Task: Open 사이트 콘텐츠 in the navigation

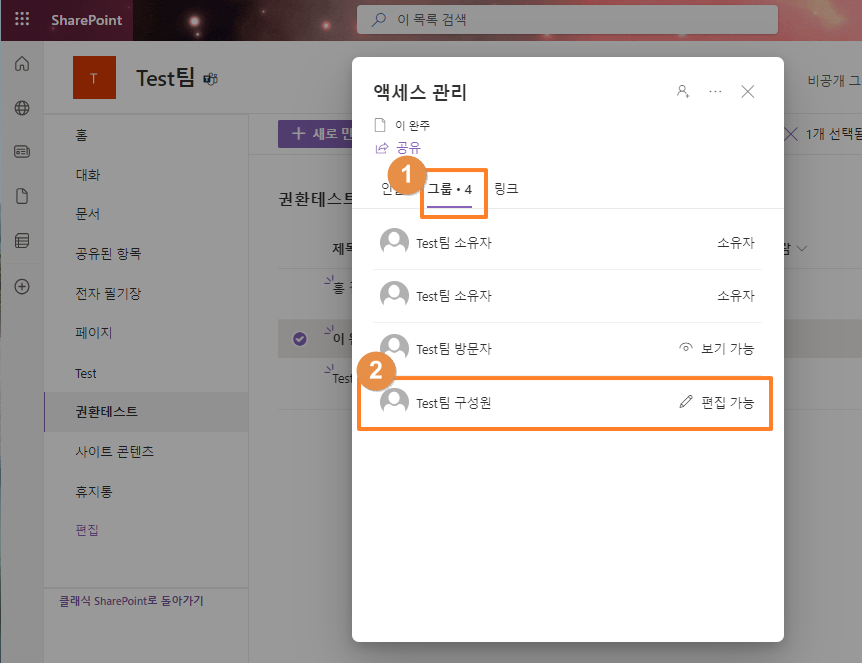Action: [114, 451]
